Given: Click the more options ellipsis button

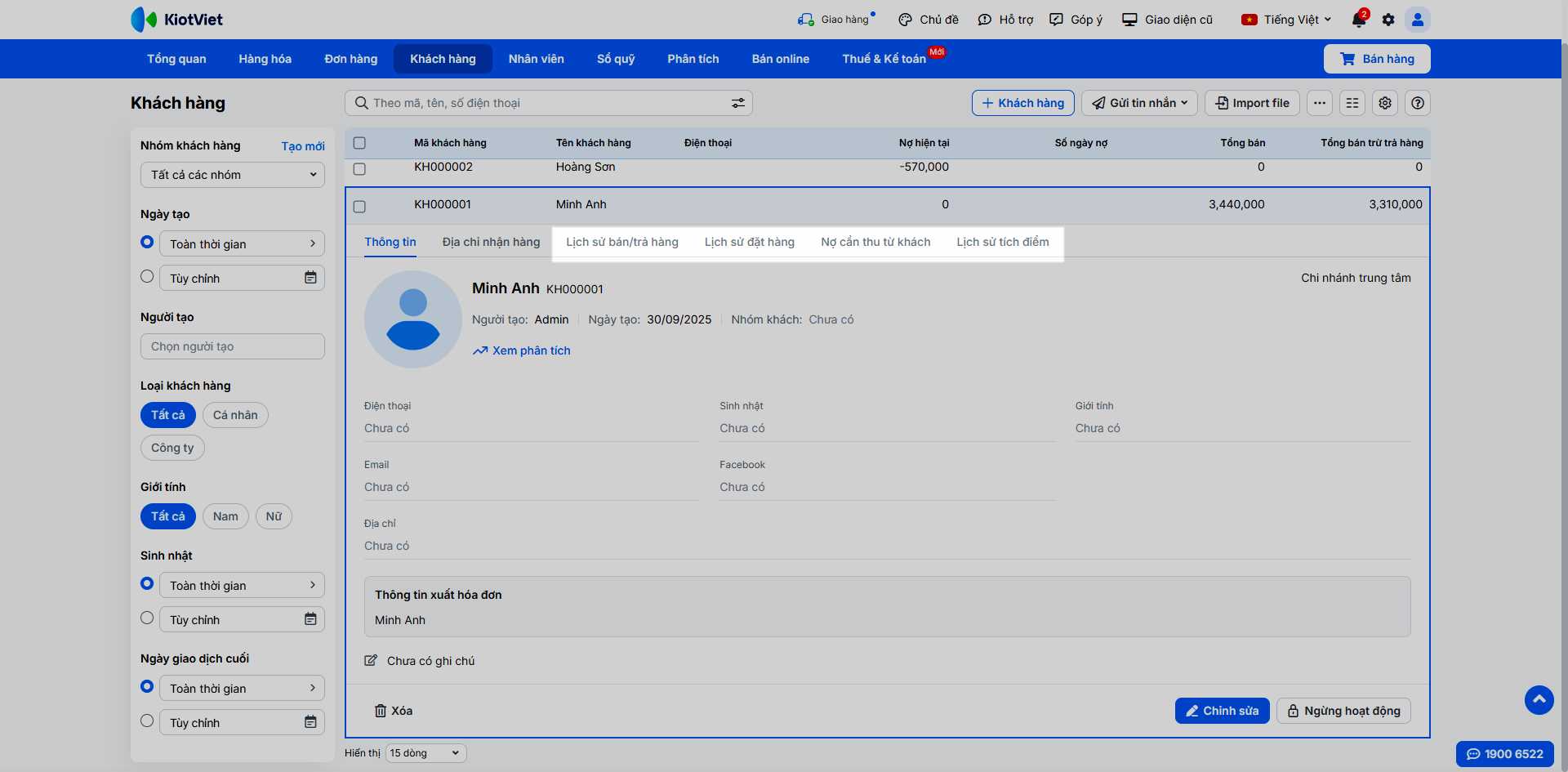Looking at the screenshot, I should (x=1320, y=103).
